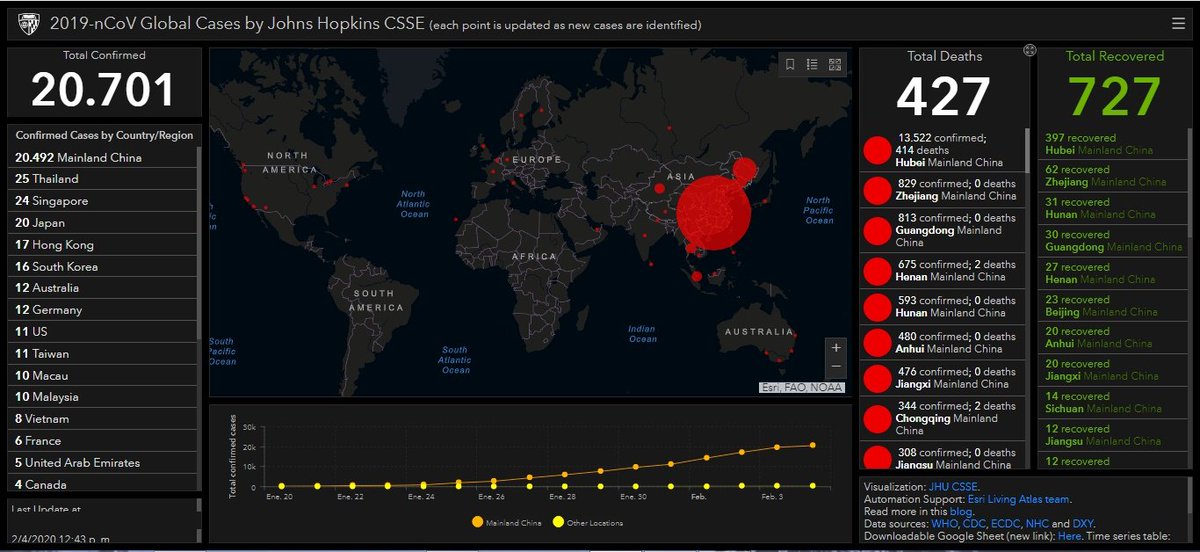Click the Total Confirmed 20.701 figure

click(104, 90)
